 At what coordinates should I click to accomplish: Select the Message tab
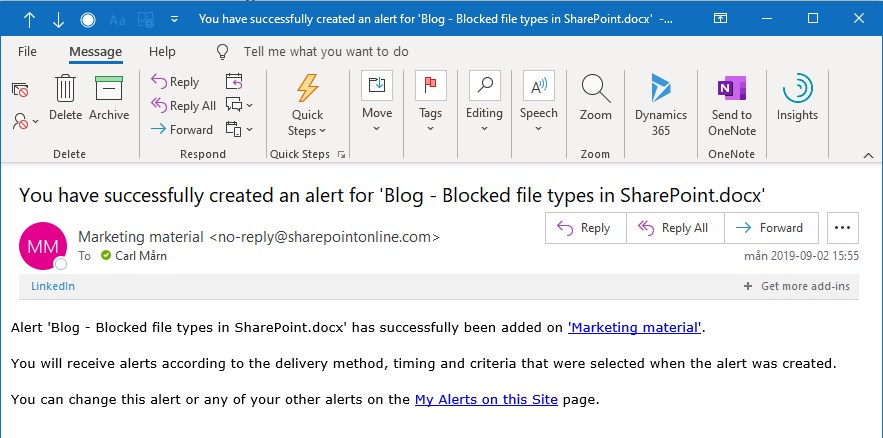point(96,52)
